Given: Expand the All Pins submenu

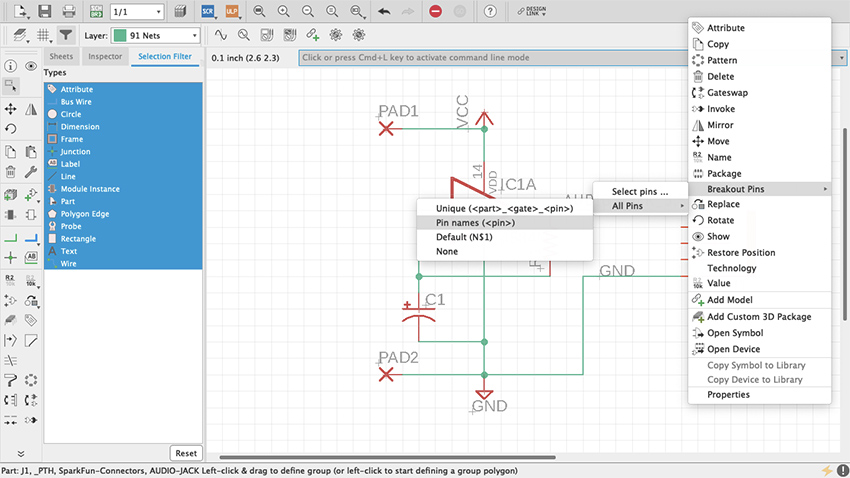Looking at the screenshot, I should tap(641, 206).
